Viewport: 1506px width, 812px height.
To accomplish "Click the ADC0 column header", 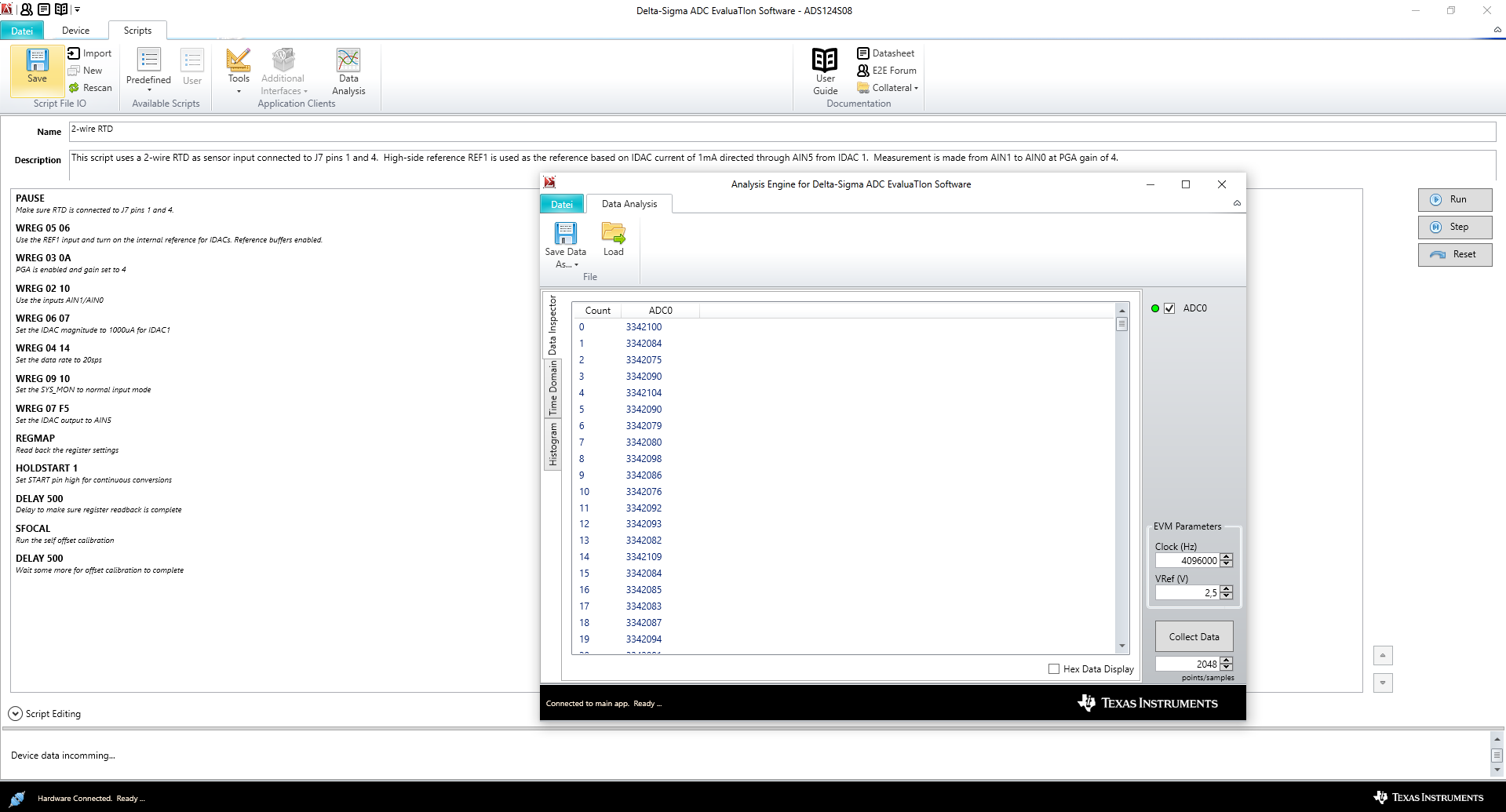I will [x=661, y=311].
